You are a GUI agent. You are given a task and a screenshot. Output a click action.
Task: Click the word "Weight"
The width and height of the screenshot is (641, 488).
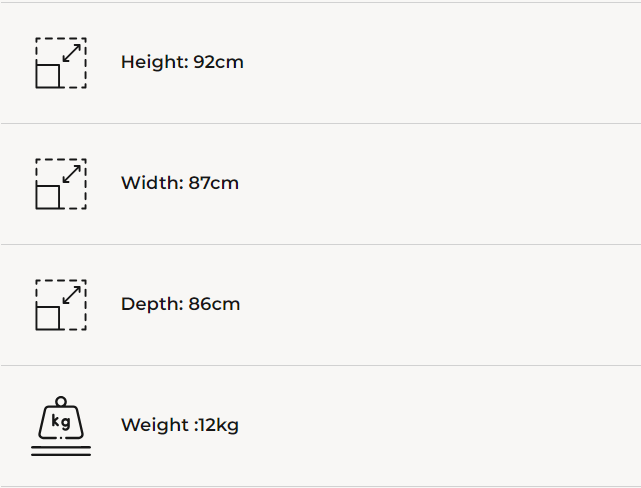click(x=154, y=425)
